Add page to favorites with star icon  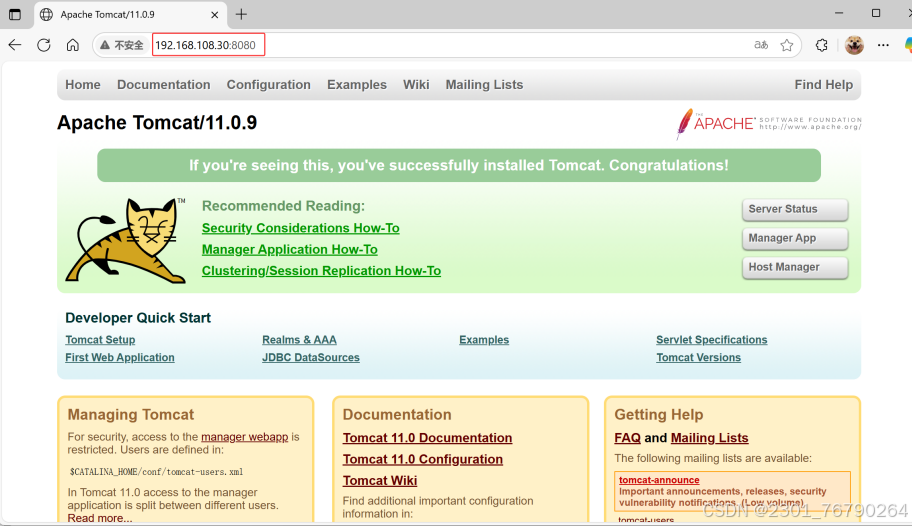(787, 45)
